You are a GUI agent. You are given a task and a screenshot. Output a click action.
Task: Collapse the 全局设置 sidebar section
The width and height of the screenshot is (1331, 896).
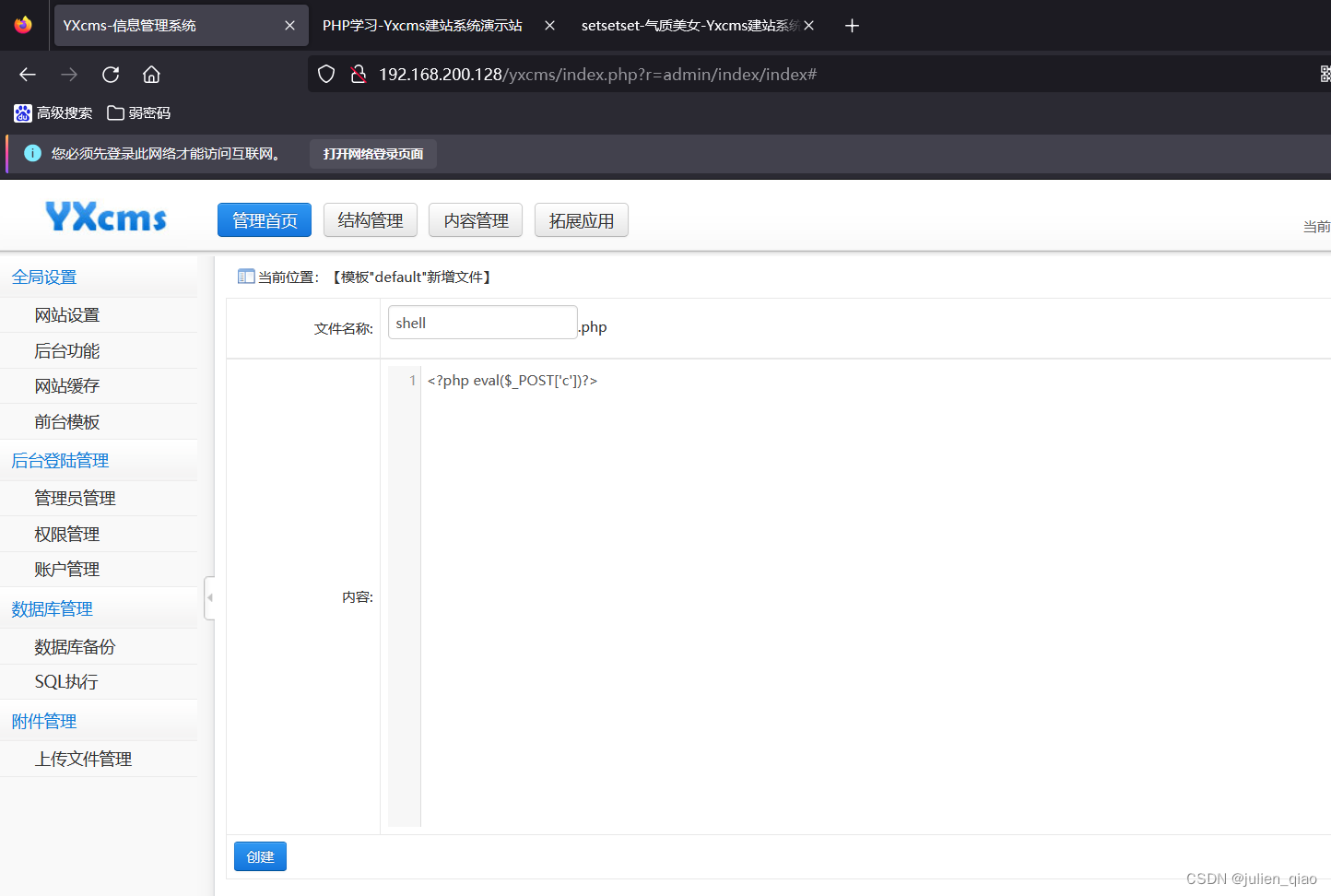coord(99,277)
